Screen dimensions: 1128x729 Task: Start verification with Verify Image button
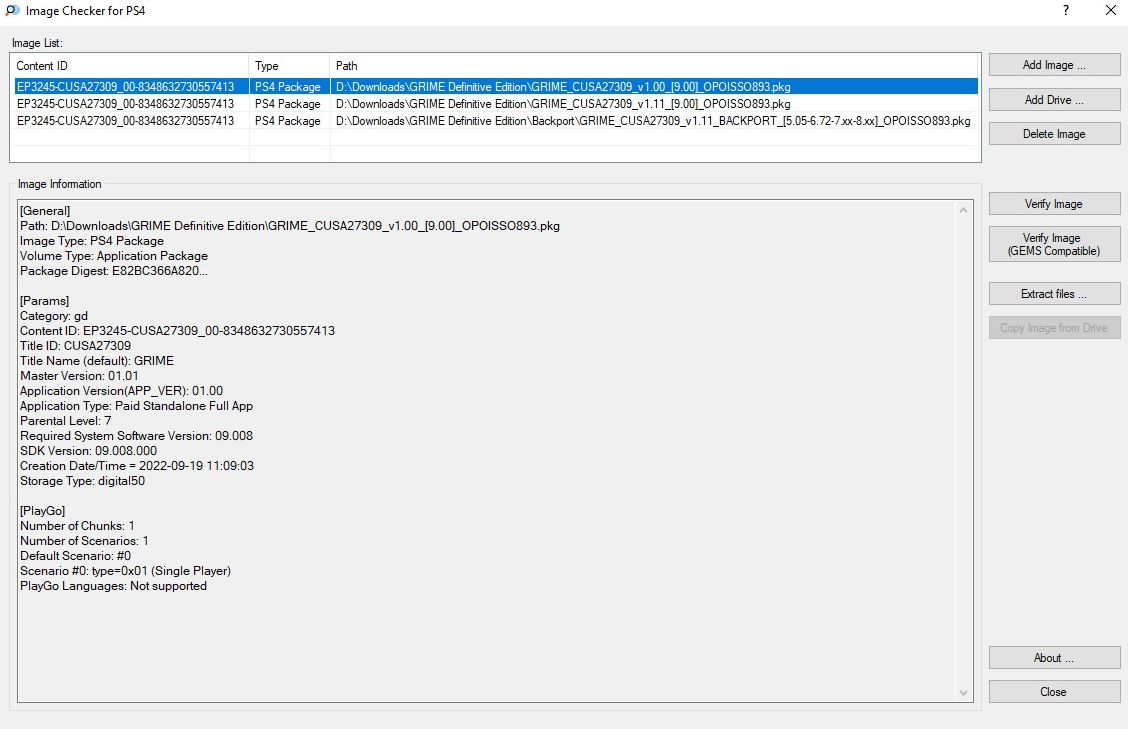tap(1054, 204)
